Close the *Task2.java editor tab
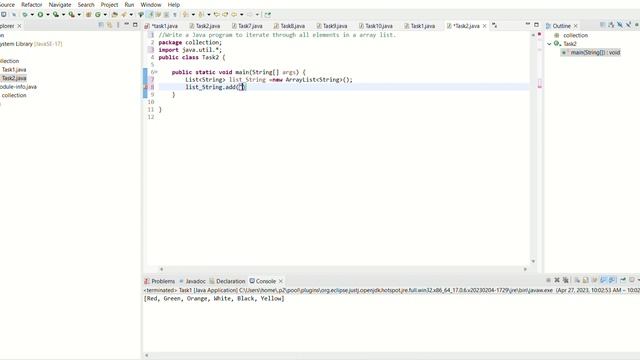 [x=484, y=26]
